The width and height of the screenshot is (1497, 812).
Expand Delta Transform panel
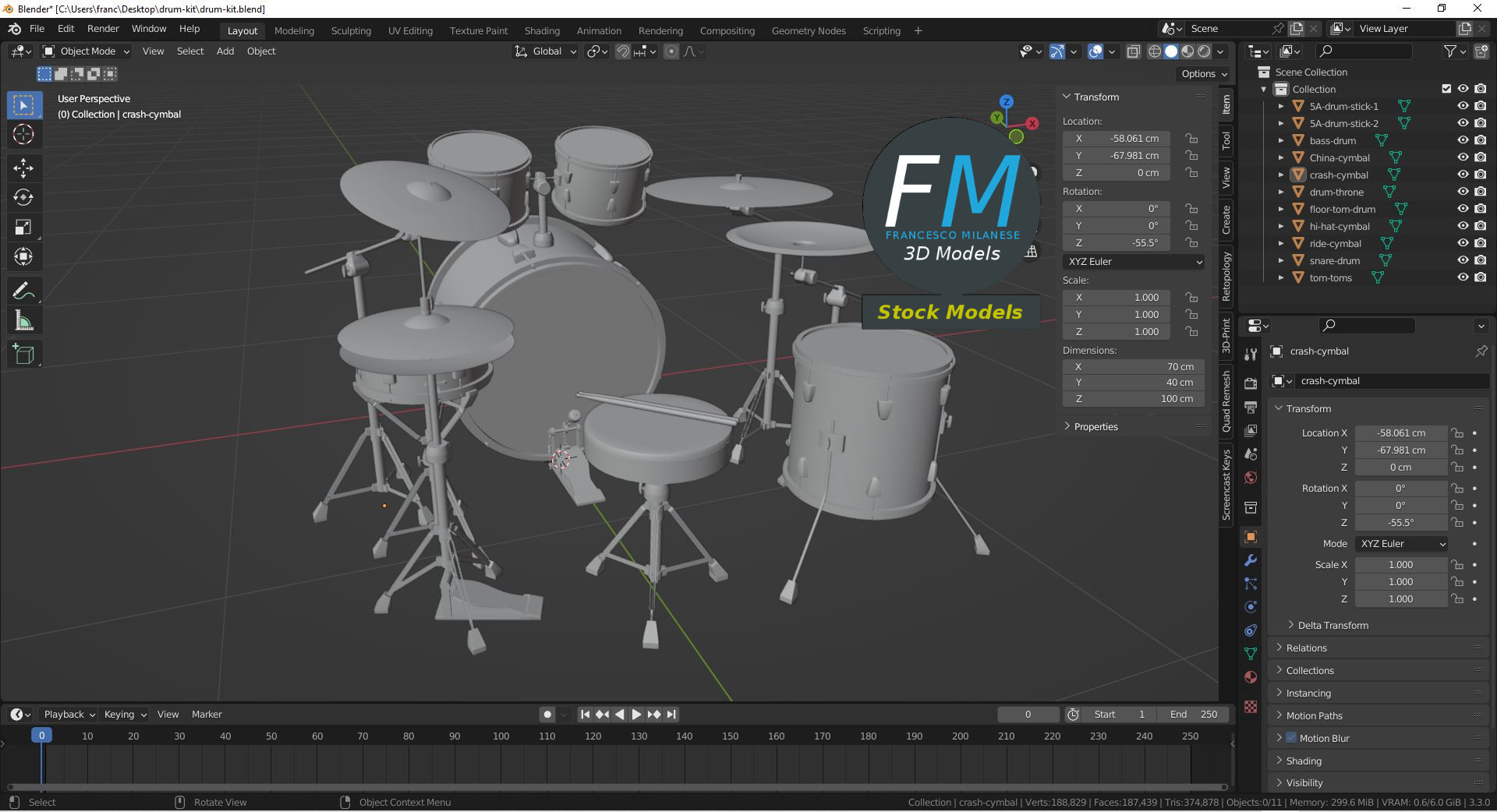tap(1332, 626)
